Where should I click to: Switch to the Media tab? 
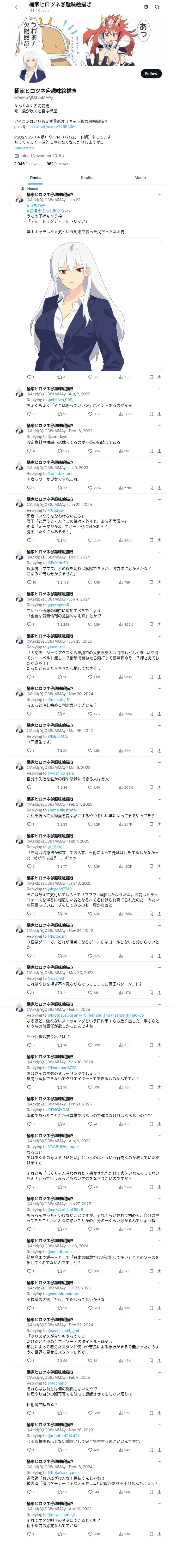(140, 178)
